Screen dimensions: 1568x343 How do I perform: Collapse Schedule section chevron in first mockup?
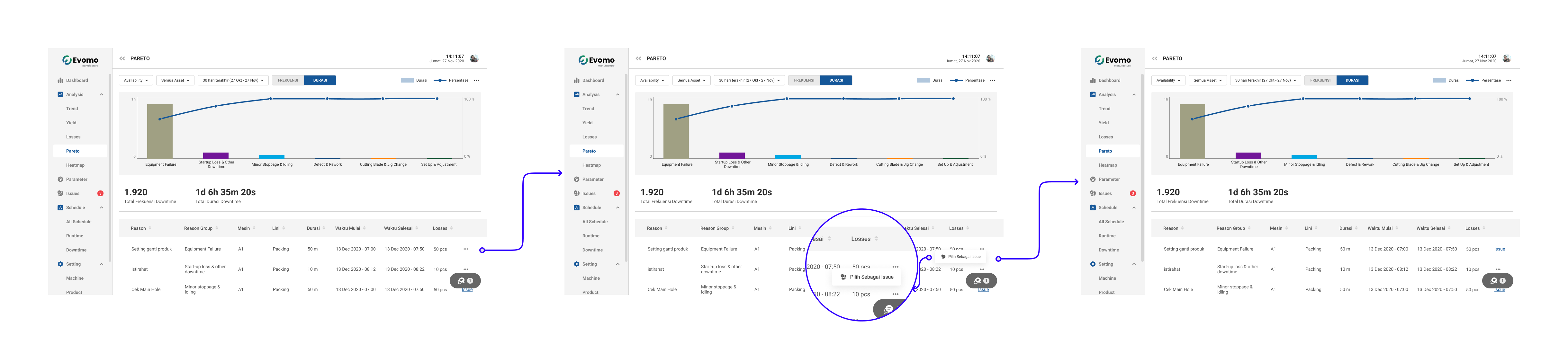[102, 207]
